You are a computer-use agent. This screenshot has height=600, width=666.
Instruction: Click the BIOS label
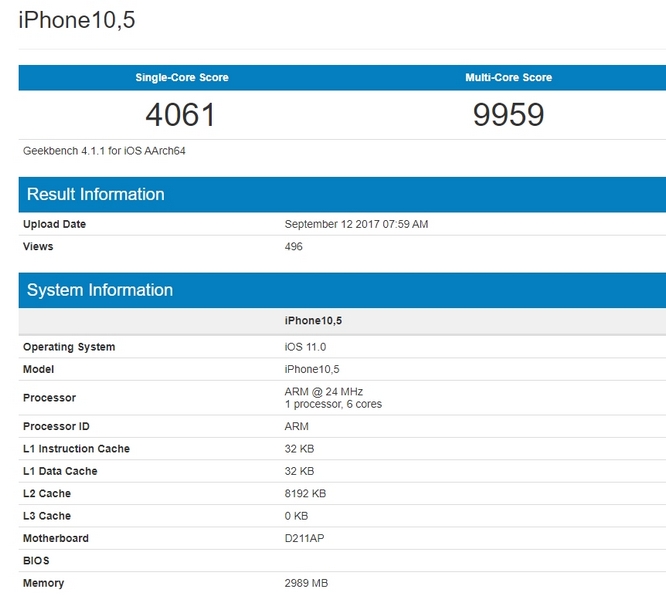[x=36, y=561]
